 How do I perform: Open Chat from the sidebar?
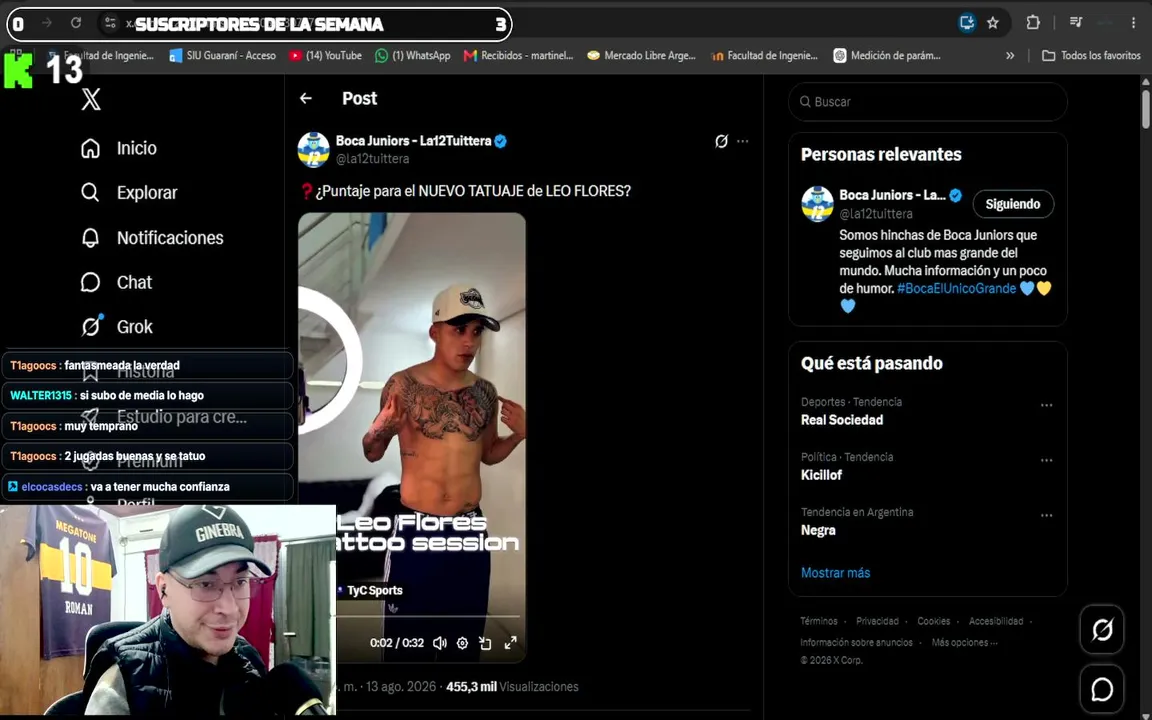point(134,282)
